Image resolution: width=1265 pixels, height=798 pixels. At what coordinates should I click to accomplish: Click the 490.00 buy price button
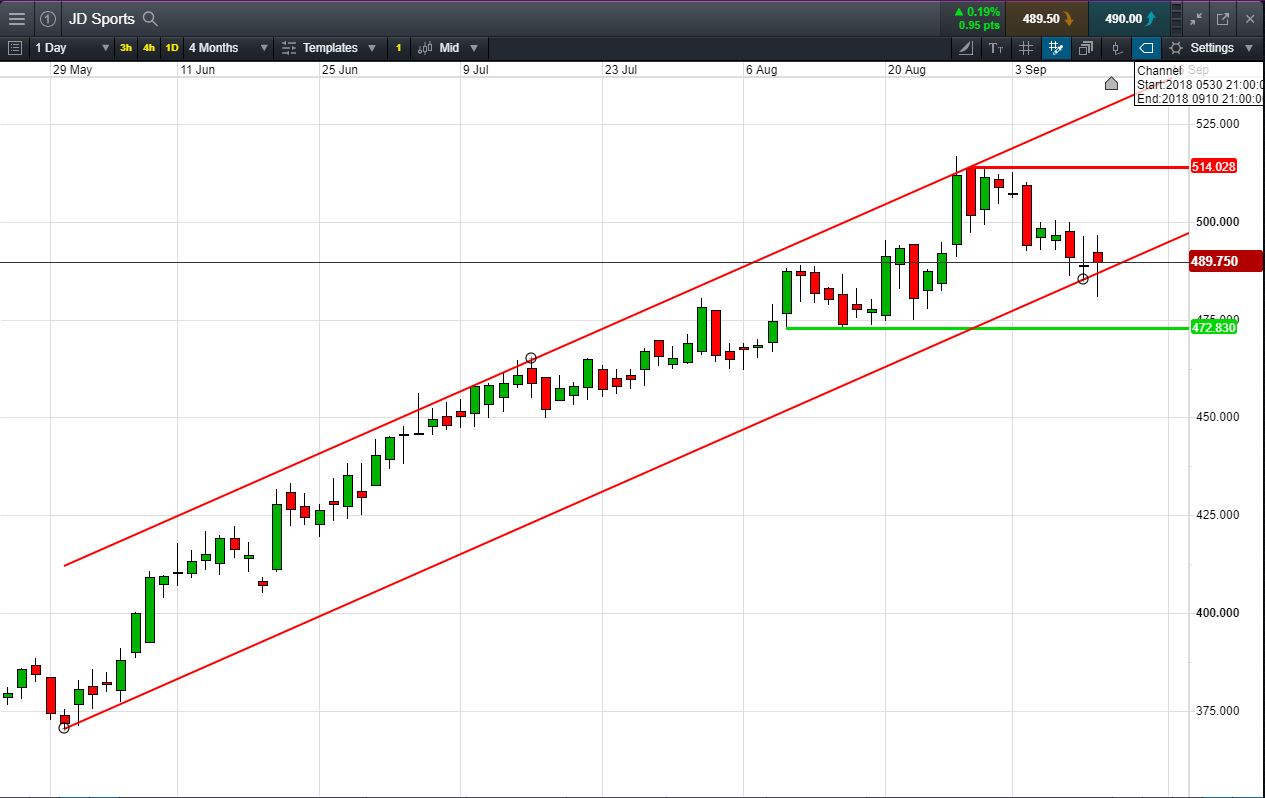coord(1130,18)
